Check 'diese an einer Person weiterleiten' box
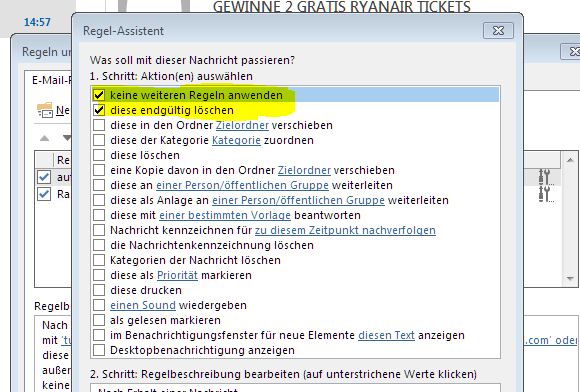The width and height of the screenshot is (580, 392). pos(99,185)
